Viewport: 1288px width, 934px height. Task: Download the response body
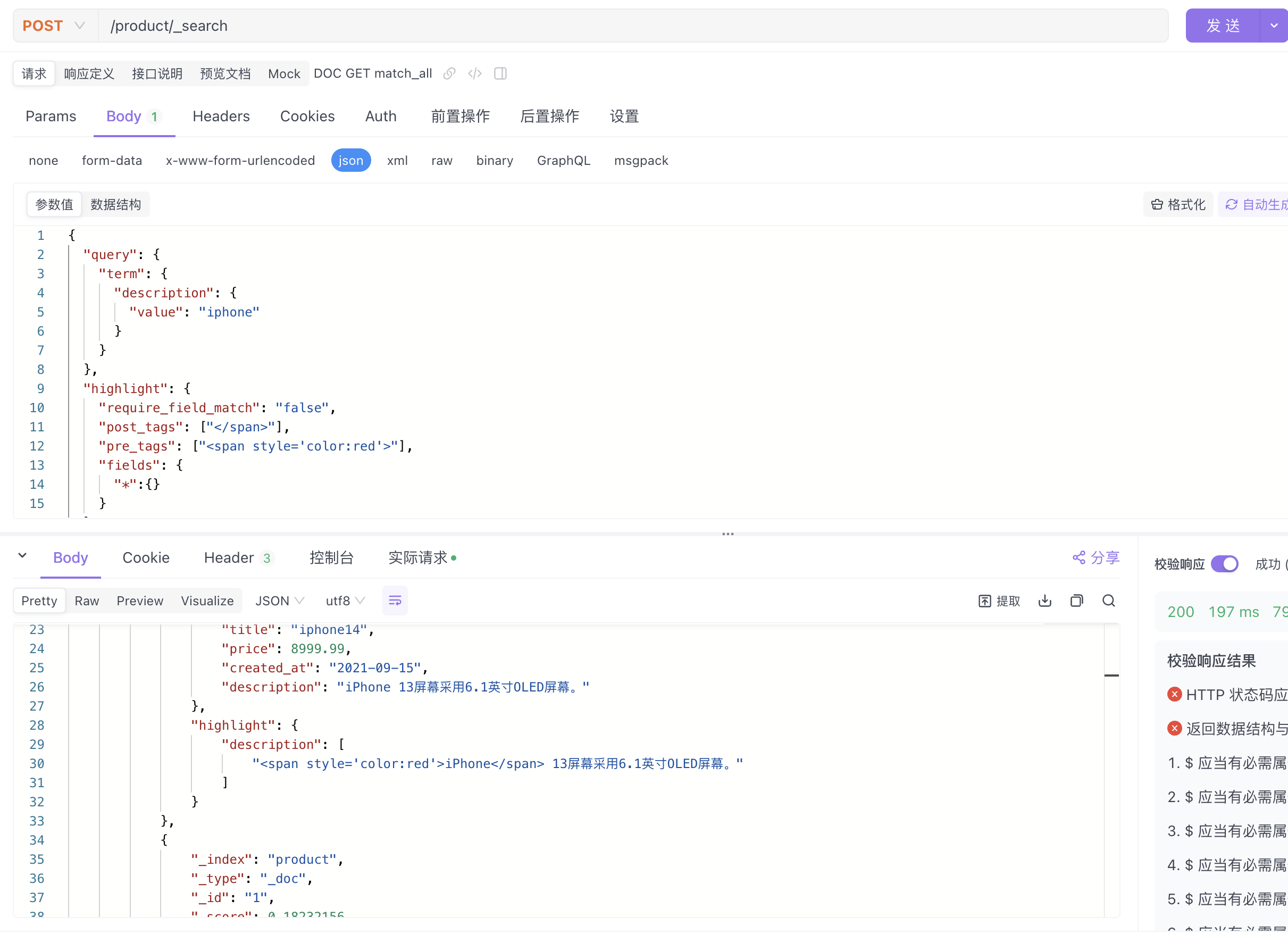coord(1044,601)
